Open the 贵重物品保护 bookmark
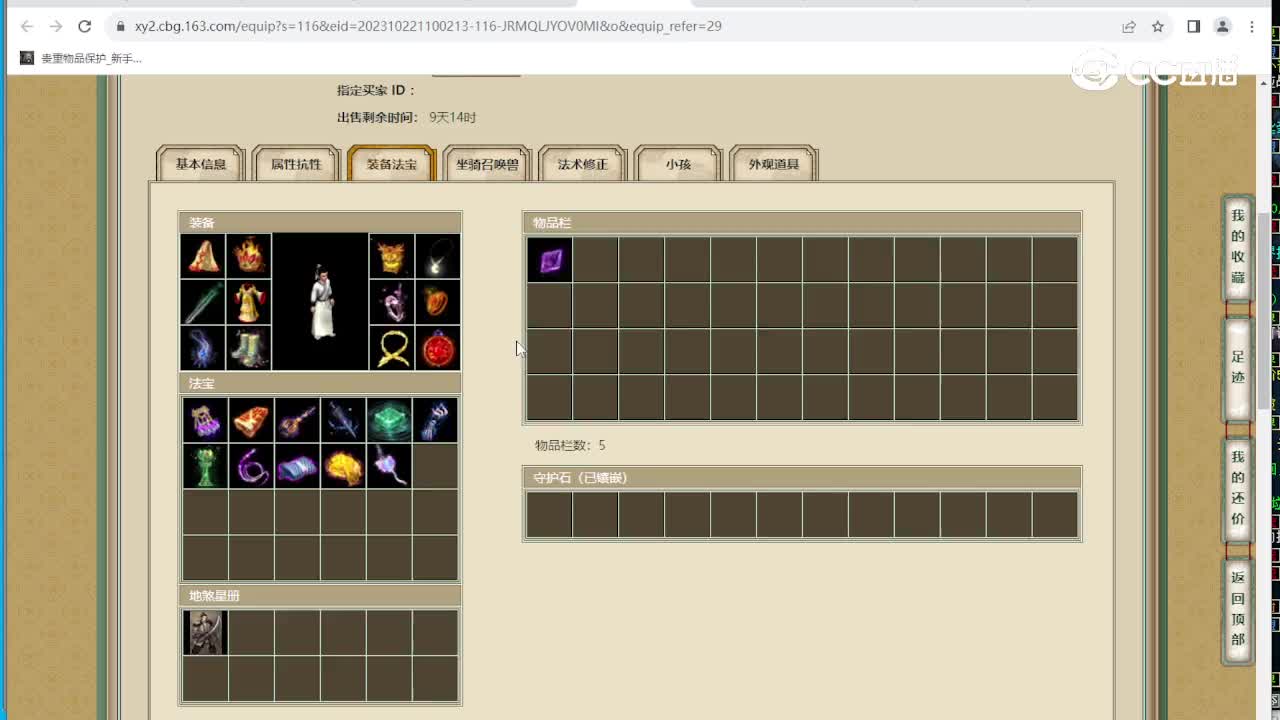 (x=81, y=59)
